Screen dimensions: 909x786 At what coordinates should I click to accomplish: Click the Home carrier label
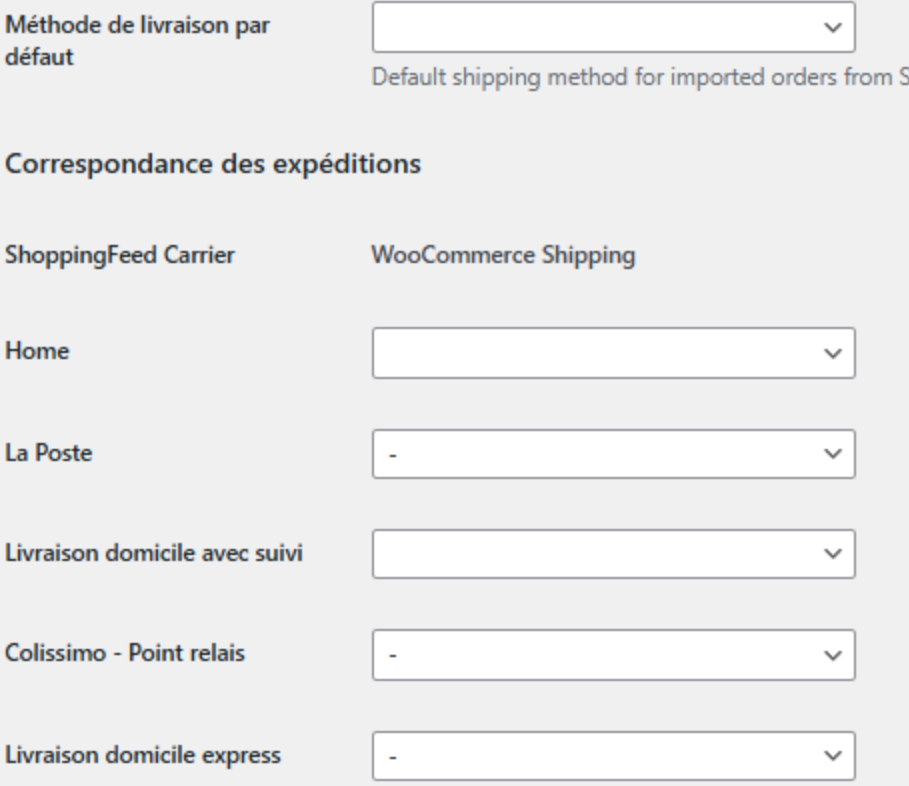30,352
